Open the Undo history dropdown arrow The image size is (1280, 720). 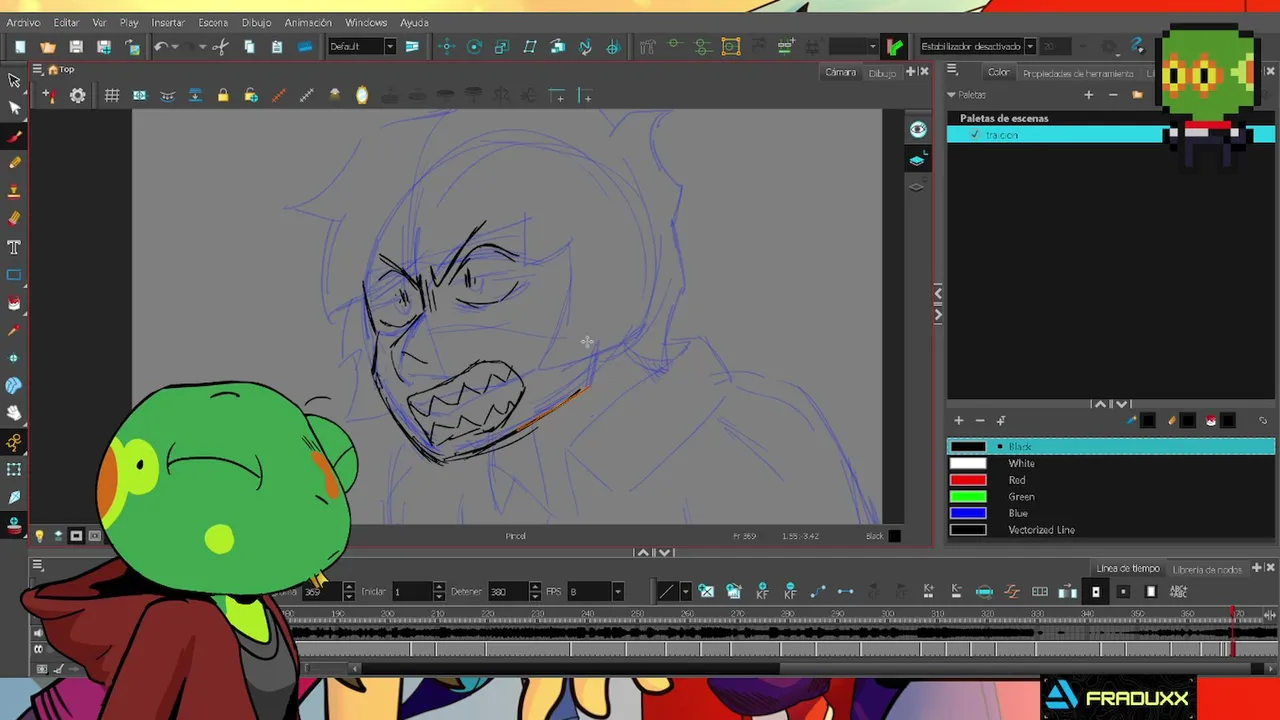(x=175, y=47)
